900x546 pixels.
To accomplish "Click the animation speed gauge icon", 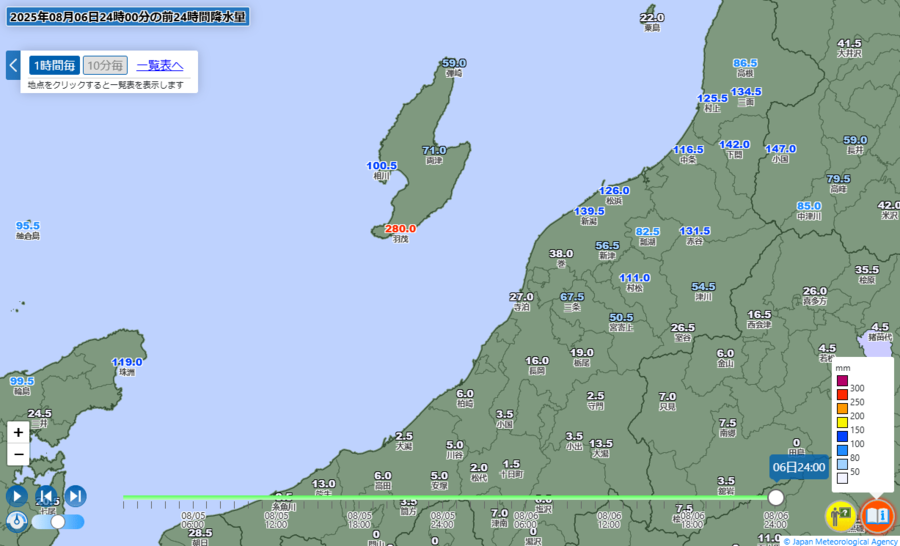I will point(17,521).
